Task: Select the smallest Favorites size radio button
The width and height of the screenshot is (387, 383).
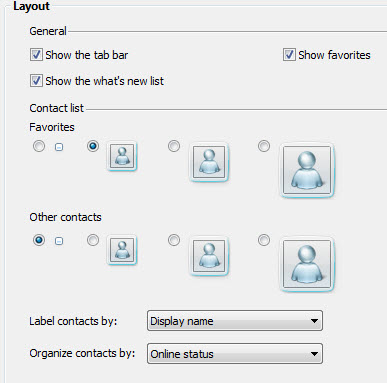Action: tap(39, 146)
